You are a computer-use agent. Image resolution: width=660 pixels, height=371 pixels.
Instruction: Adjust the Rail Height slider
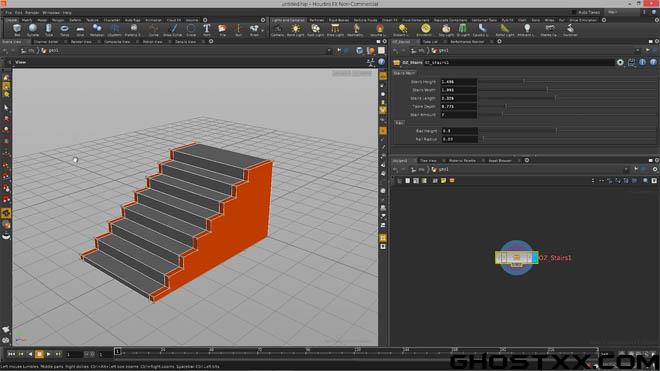click(567, 131)
